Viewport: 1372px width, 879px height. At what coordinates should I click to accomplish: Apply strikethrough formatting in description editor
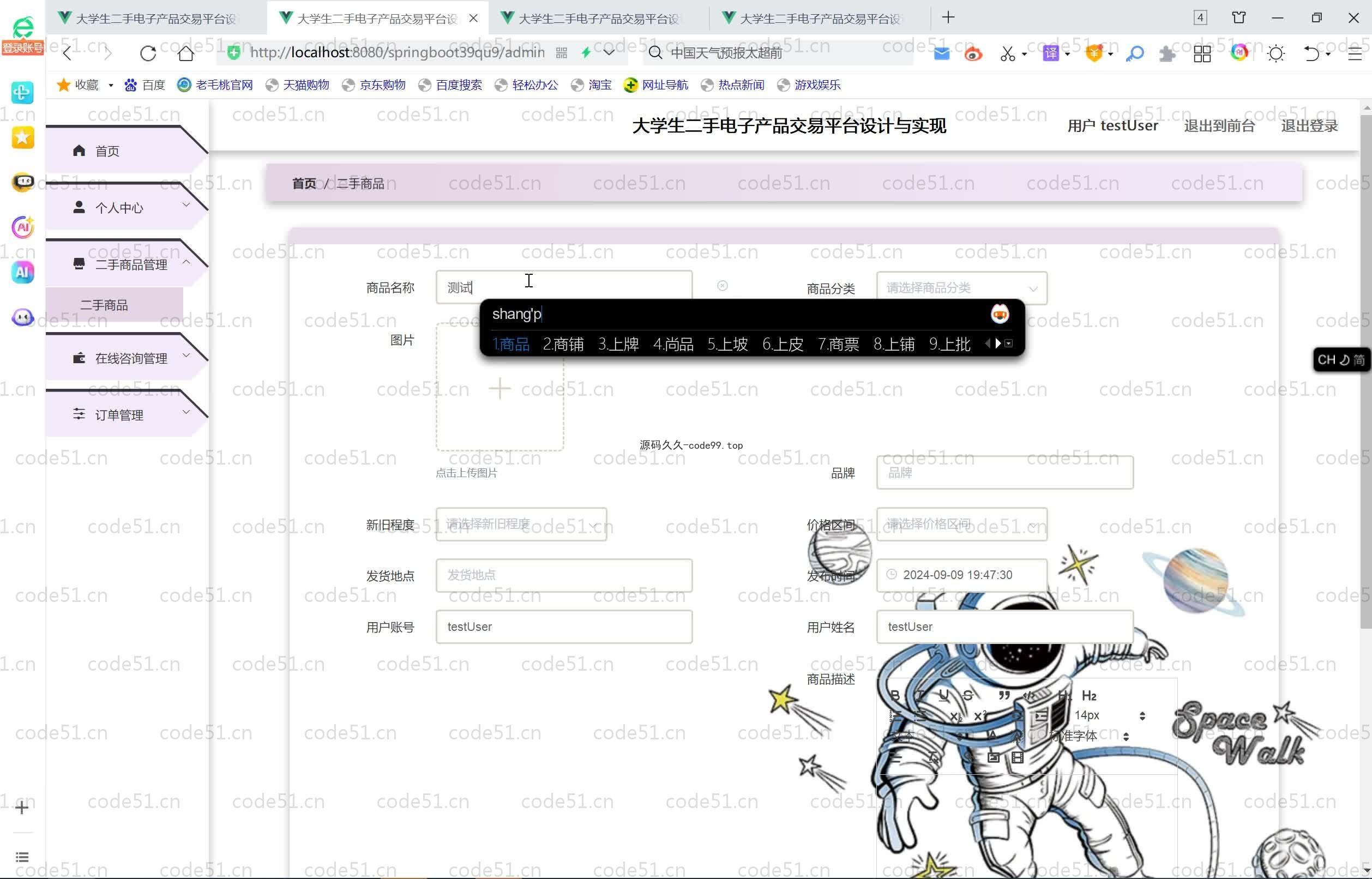[x=968, y=695]
